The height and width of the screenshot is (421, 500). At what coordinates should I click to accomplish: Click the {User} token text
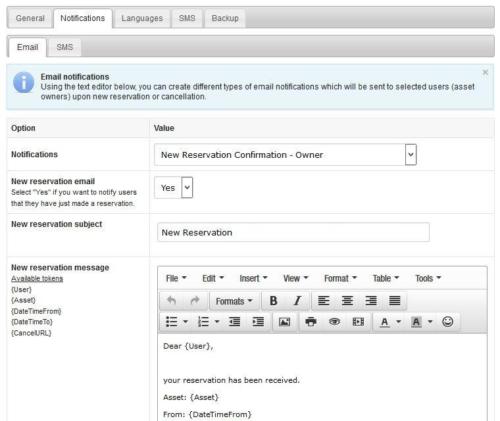[x=21, y=290]
